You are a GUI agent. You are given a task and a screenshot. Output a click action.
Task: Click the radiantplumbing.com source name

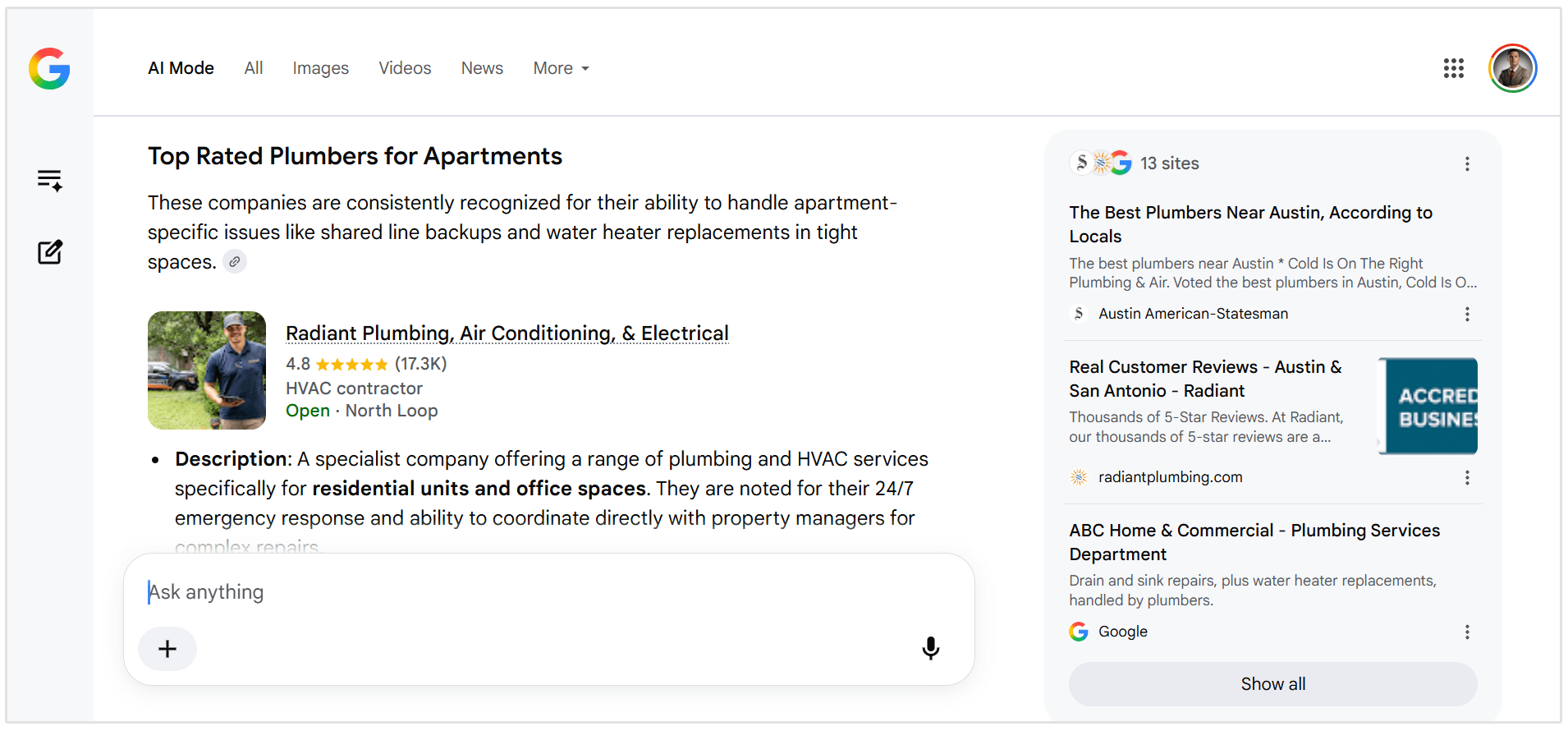click(1170, 477)
